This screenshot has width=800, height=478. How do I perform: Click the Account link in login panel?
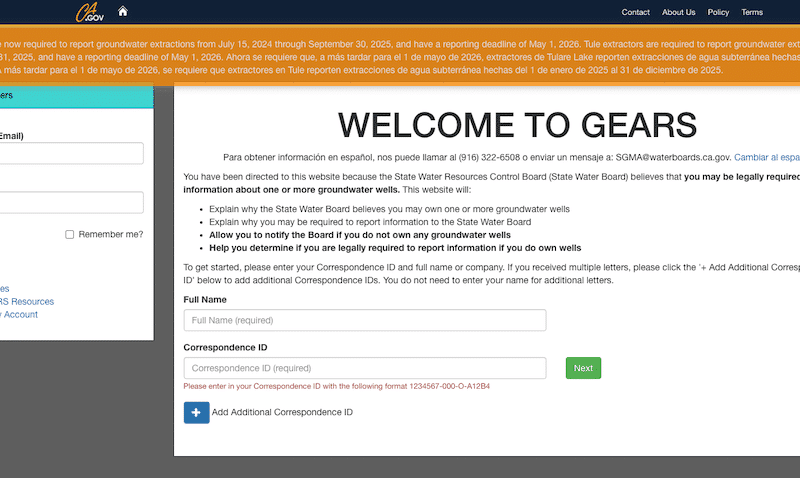click(x=20, y=314)
